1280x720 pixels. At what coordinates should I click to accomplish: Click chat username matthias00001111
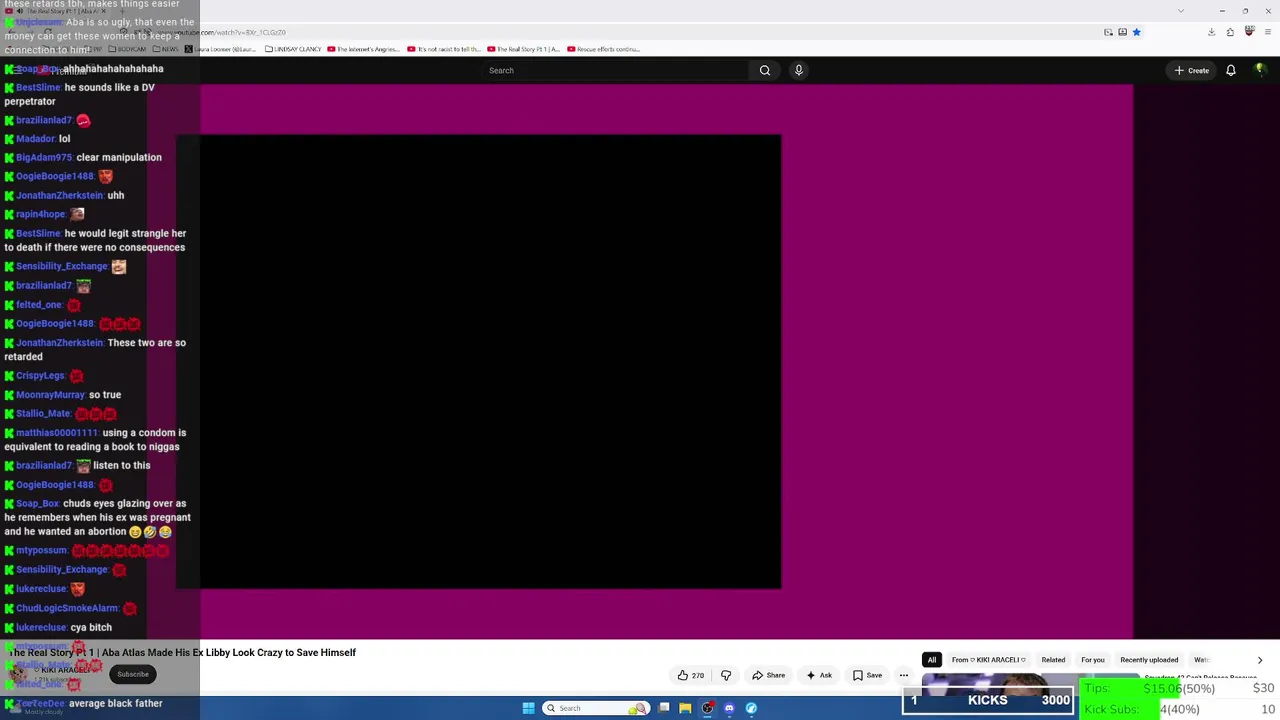tap(57, 433)
